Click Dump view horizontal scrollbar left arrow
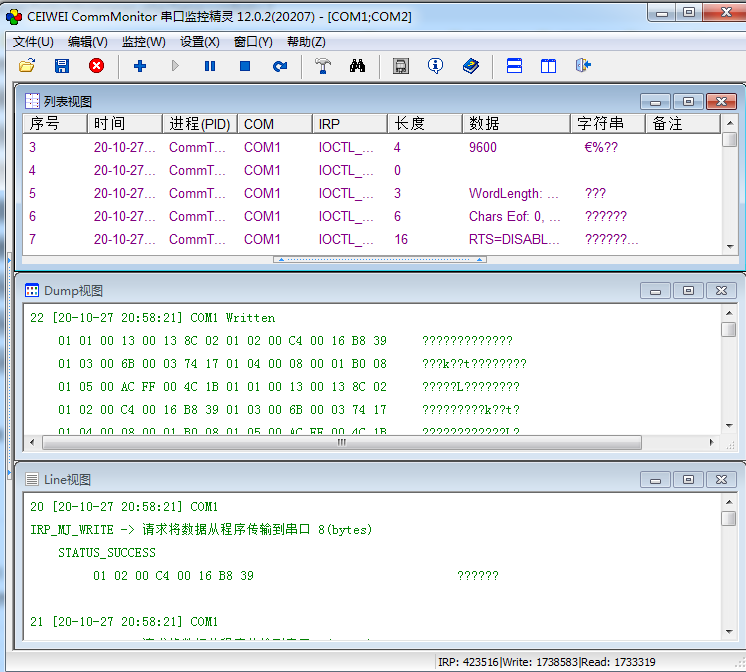This screenshot has width=746, height=672. pyautogui.click(x=32, y=442)
